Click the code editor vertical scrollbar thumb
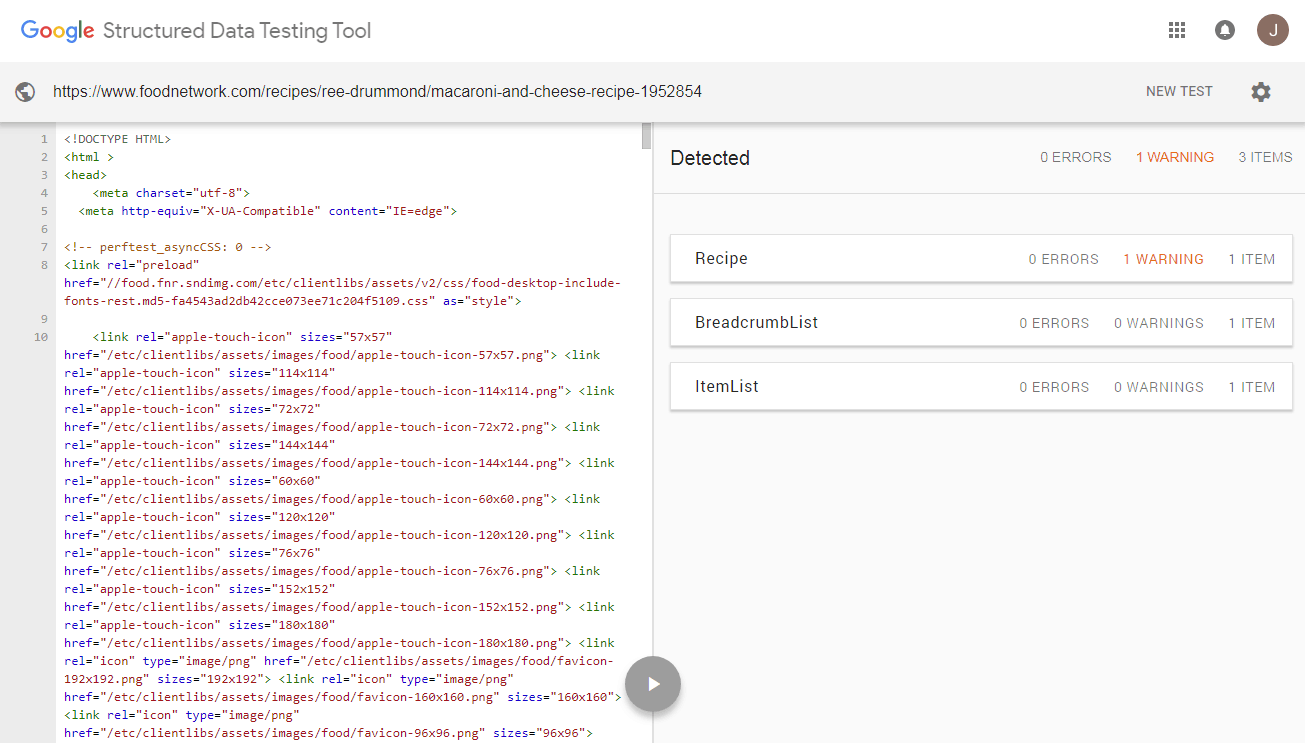 coord(646,136)
